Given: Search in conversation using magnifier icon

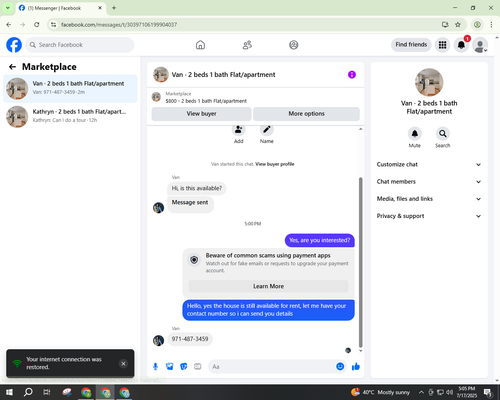Looking at the screenshot, I should (443, 134).
